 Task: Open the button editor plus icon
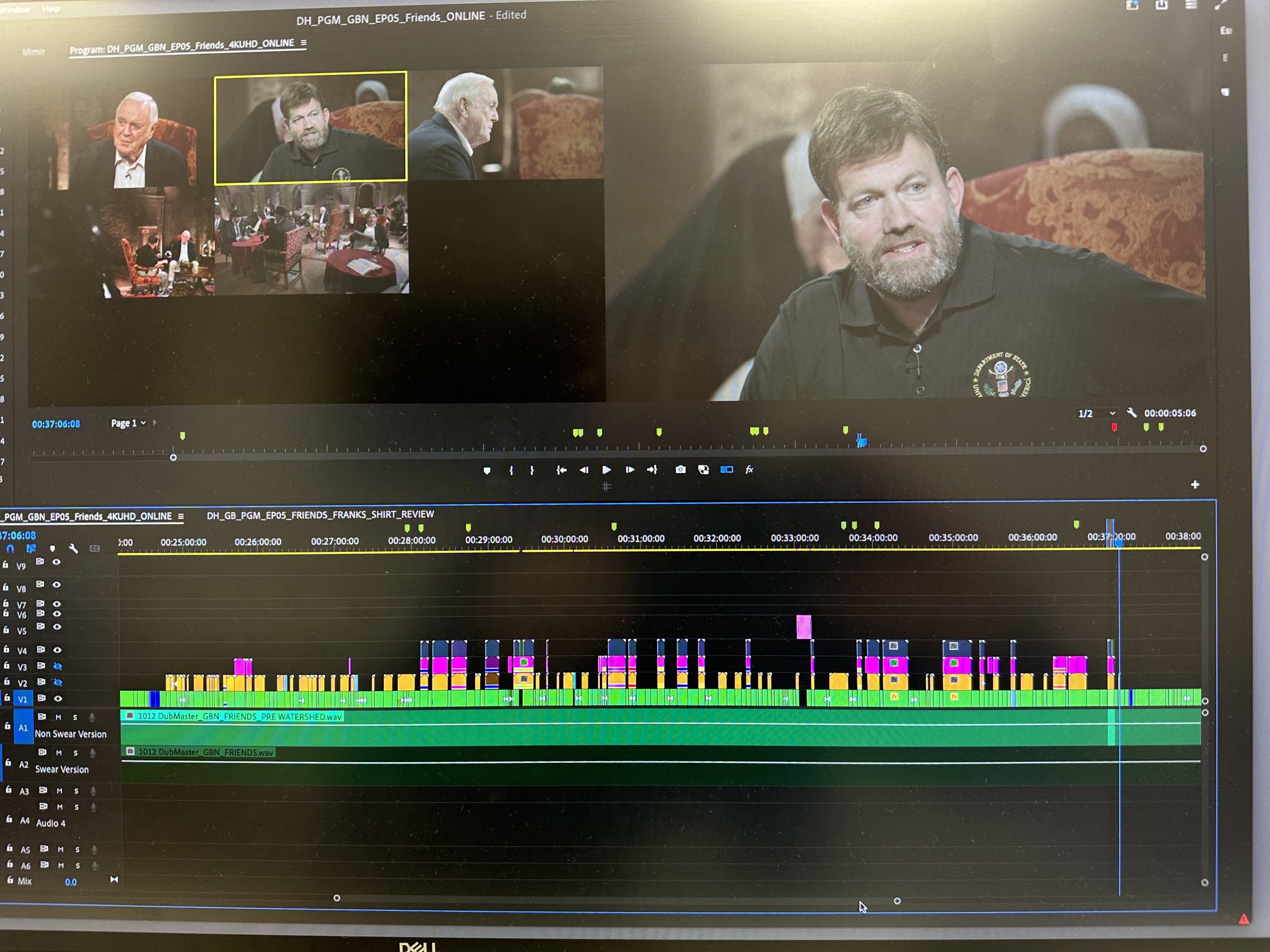click(x=1195, y=485)
